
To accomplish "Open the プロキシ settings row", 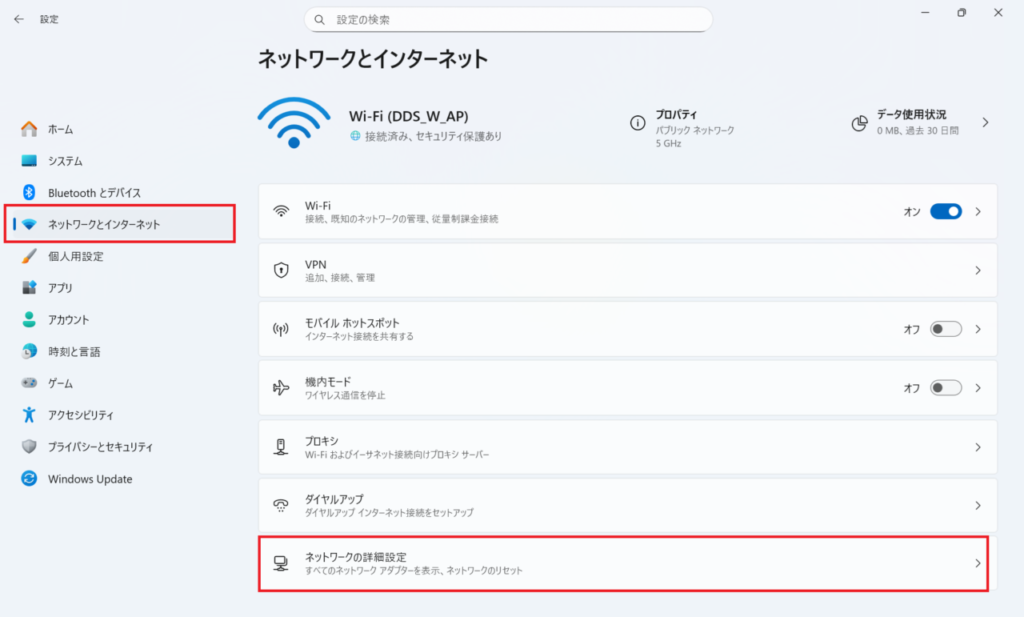I will (x=620, y=447).
